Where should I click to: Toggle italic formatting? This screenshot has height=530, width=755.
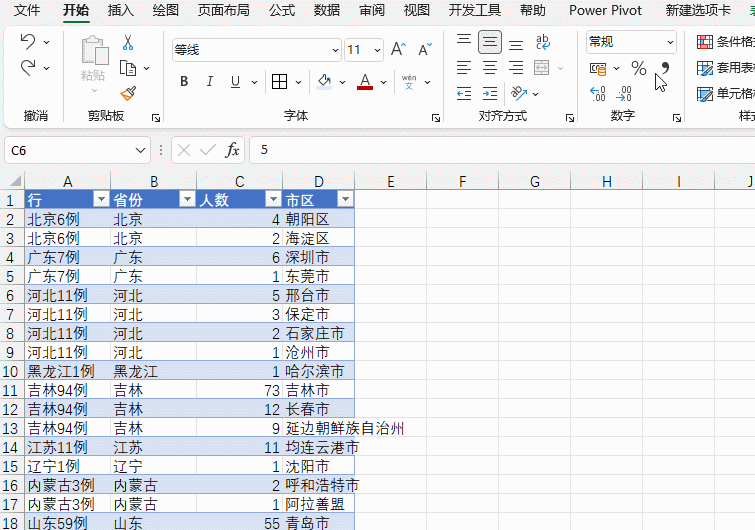[x=209, y=82]
